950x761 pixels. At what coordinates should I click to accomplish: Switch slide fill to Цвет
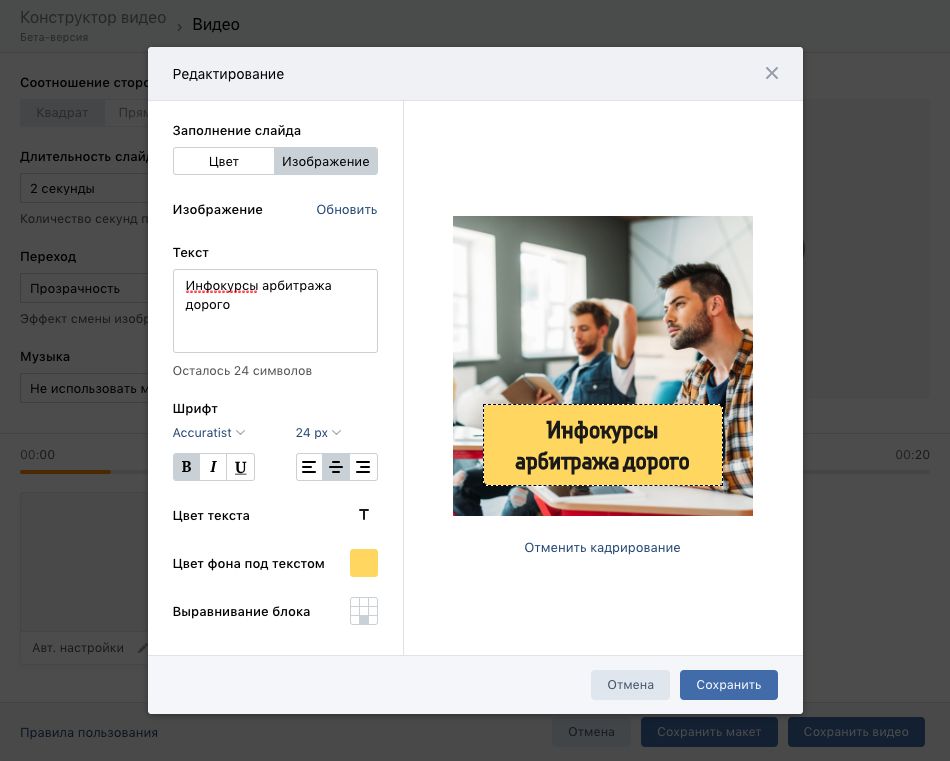coord(224,161)
